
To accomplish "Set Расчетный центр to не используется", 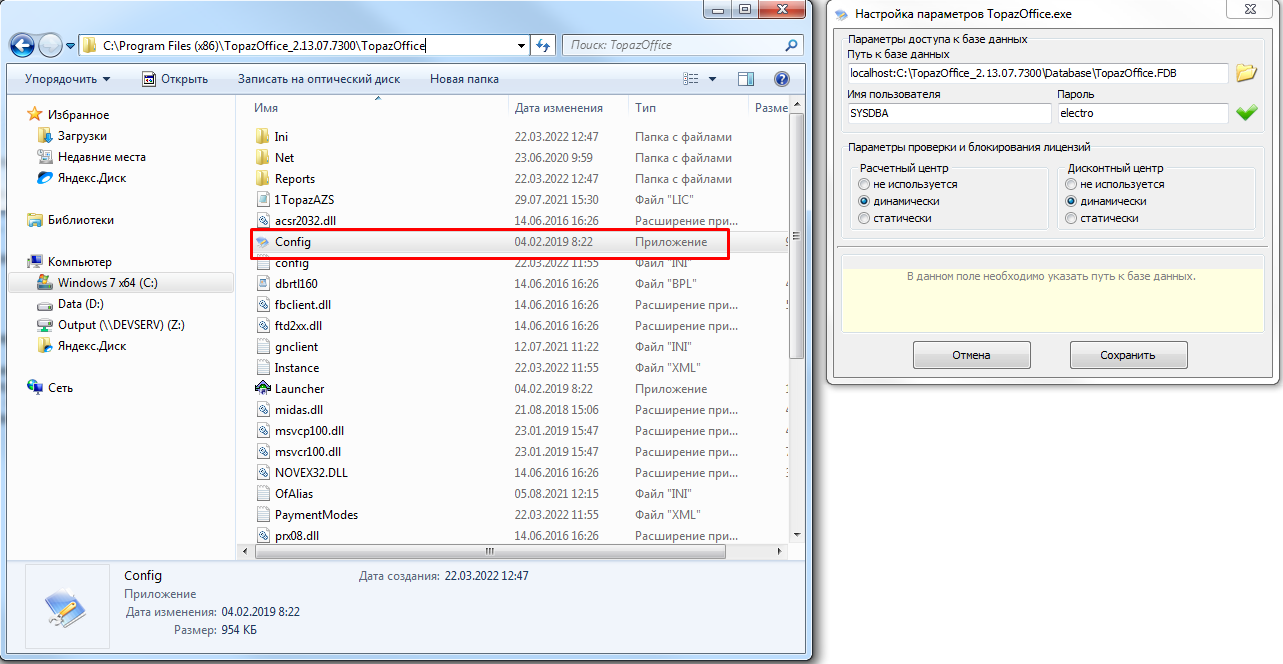I will click(864, 184).
